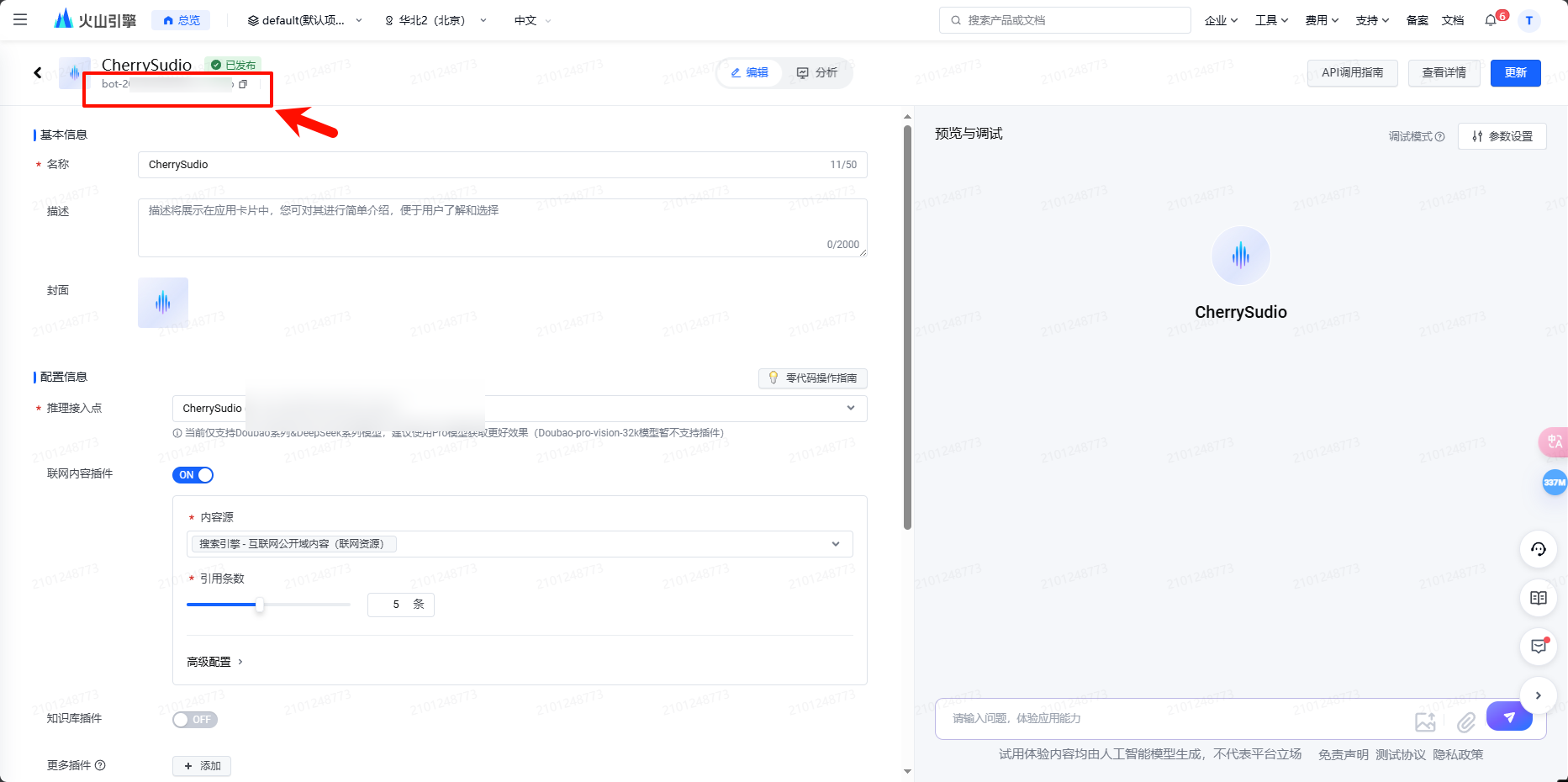Open customer service headset icon
This screenshot has height=782, width=1568.
tap(1539, 549)
